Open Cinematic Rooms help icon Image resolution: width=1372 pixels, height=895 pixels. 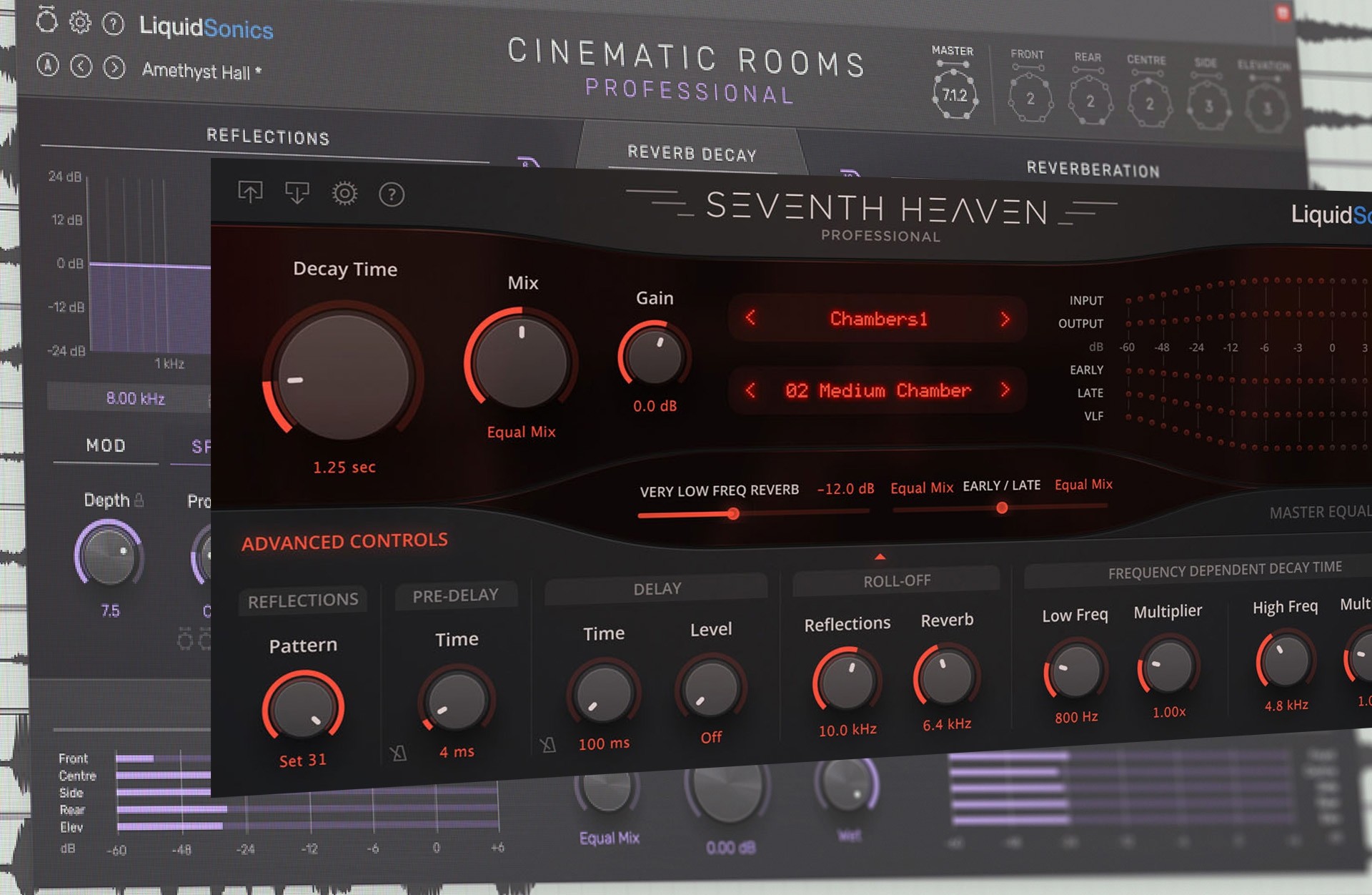[113, 24]
